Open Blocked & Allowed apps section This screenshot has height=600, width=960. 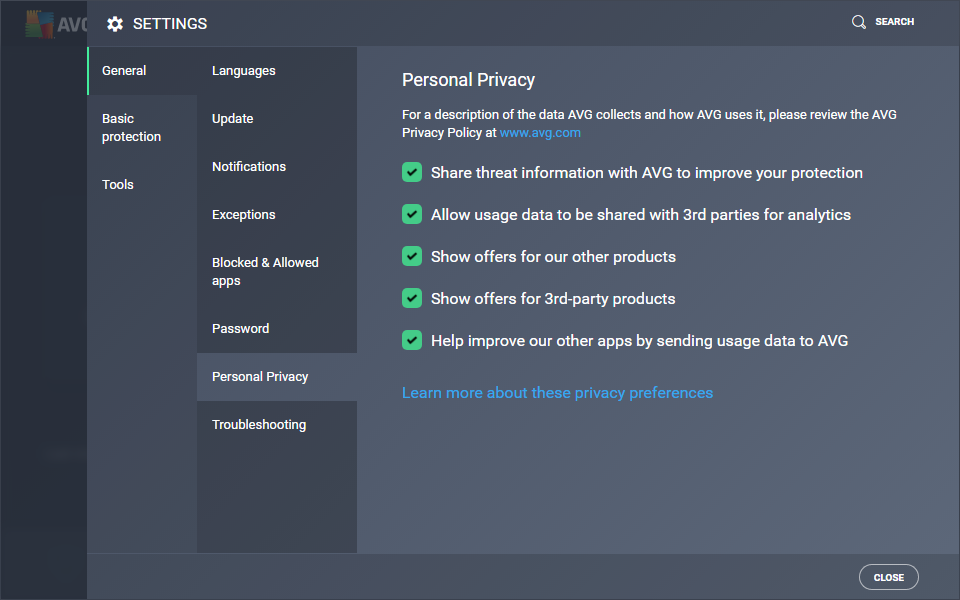click(265, 272)
